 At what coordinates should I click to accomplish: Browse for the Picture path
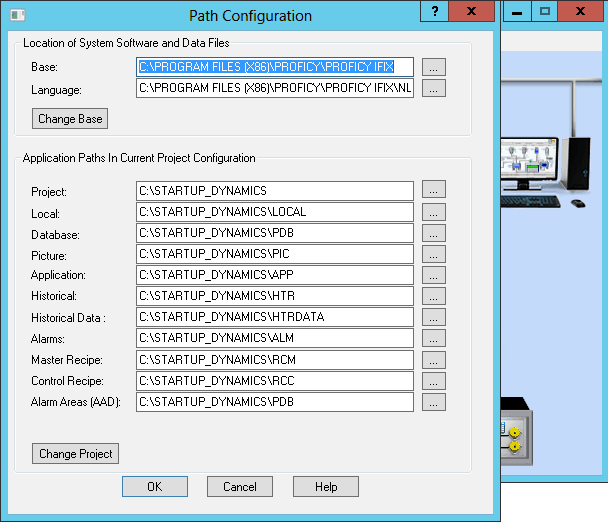point(434,254)
